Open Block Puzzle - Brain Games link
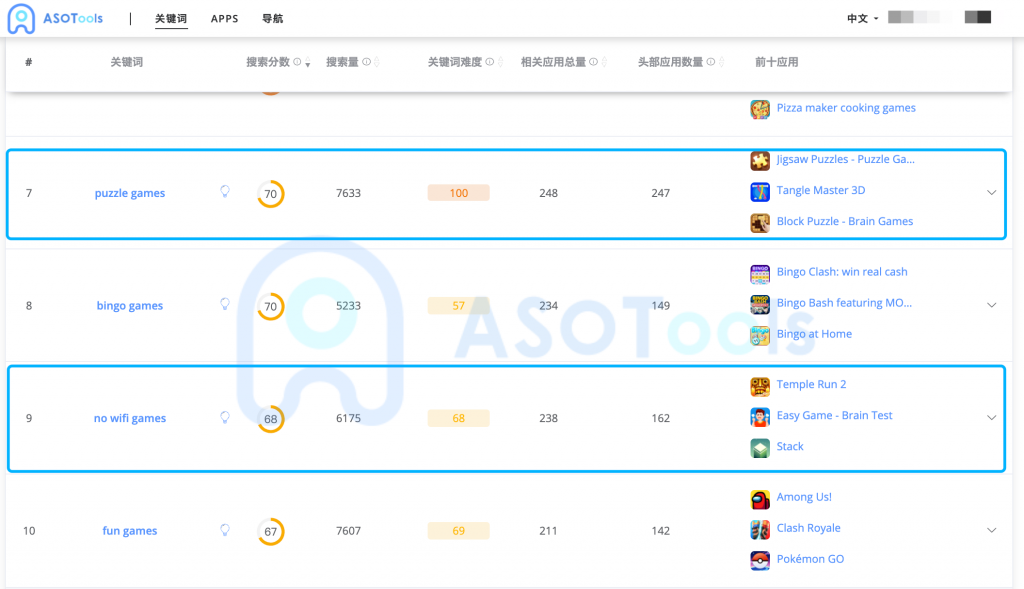Viewport: 1024px width, 589px height. tap(844, 221)
